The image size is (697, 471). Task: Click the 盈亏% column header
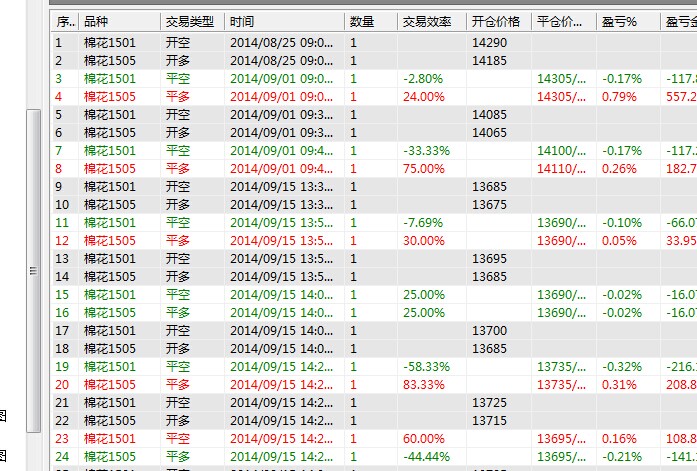pos(628,21)
